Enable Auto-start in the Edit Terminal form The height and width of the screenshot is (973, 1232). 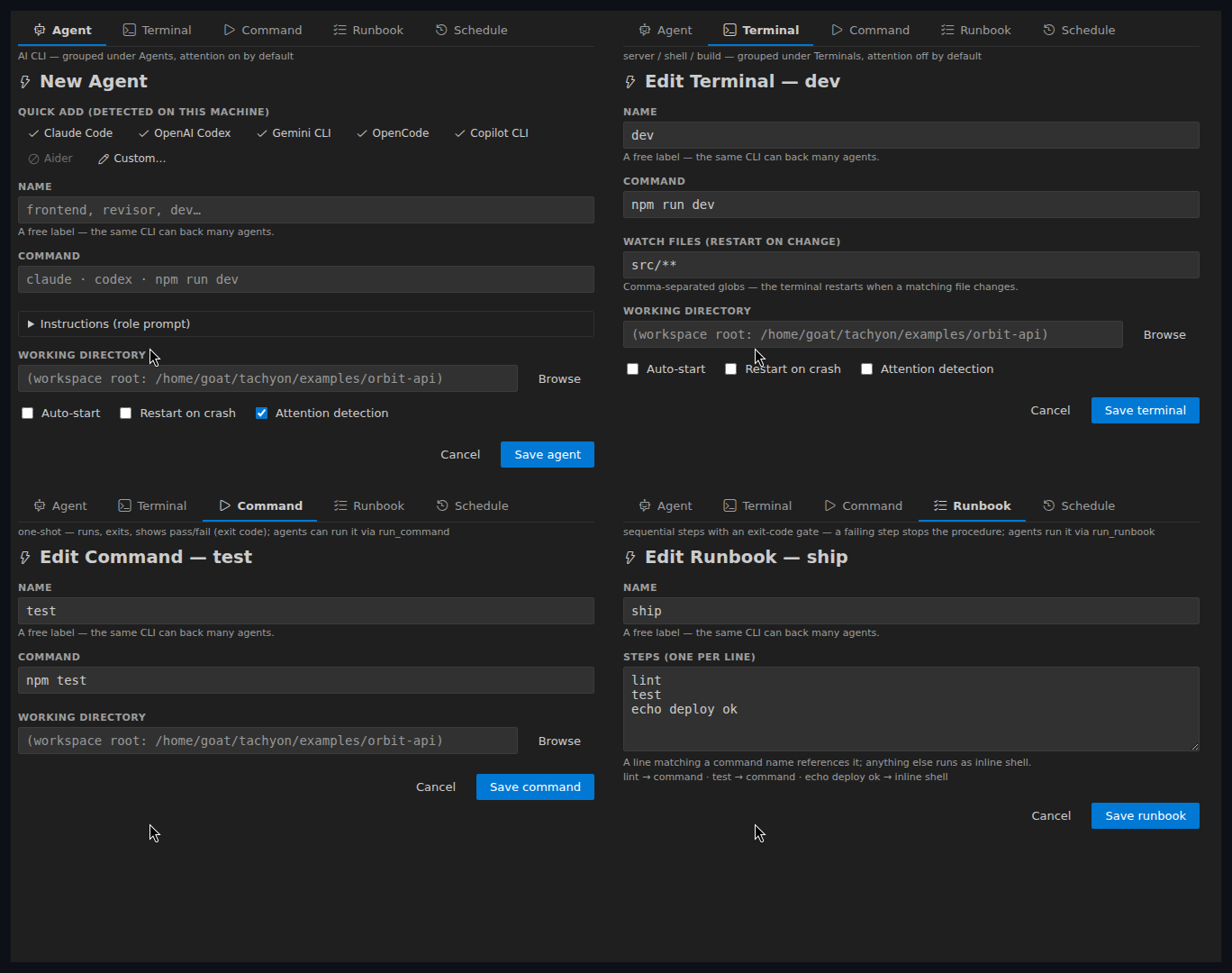[x=633, y=369]
